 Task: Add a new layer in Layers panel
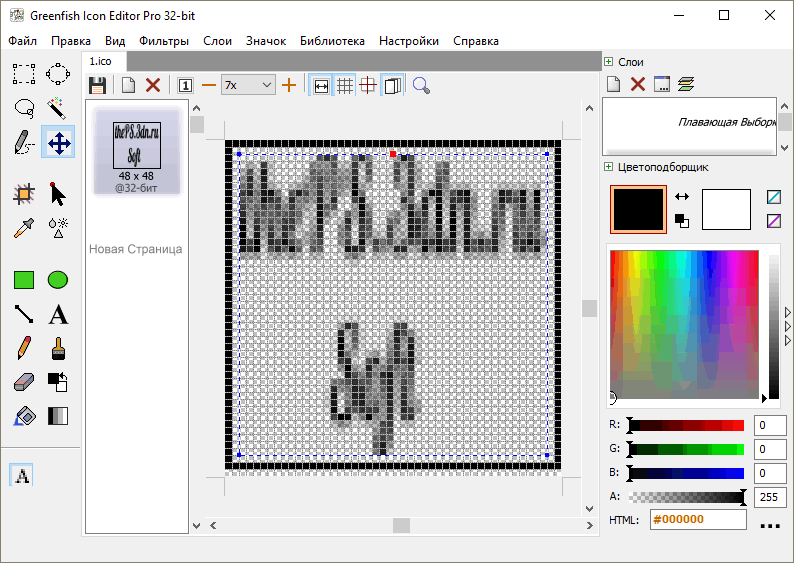pyautogui.click(x=613, y=84)
